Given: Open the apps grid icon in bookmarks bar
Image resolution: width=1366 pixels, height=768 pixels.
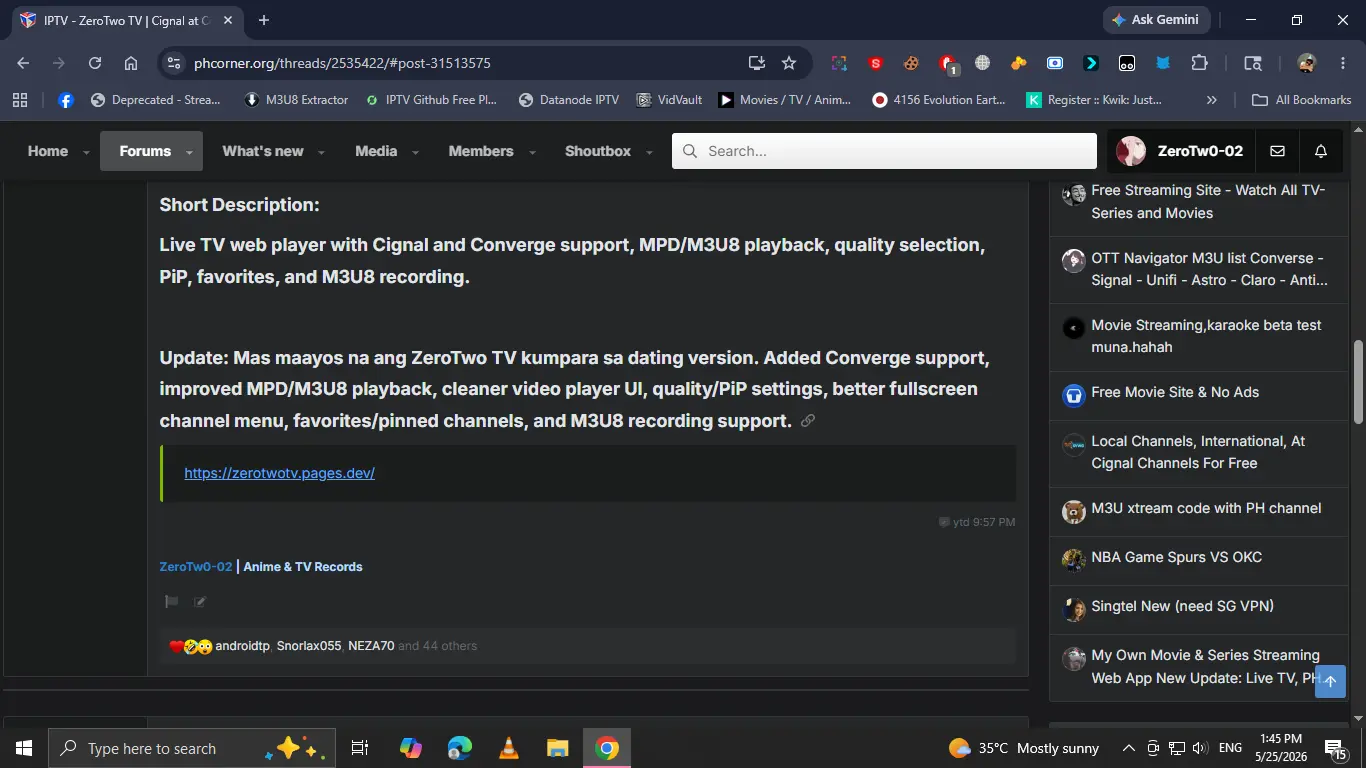Looking at the screenshot, I should click(x=20, y=100).
